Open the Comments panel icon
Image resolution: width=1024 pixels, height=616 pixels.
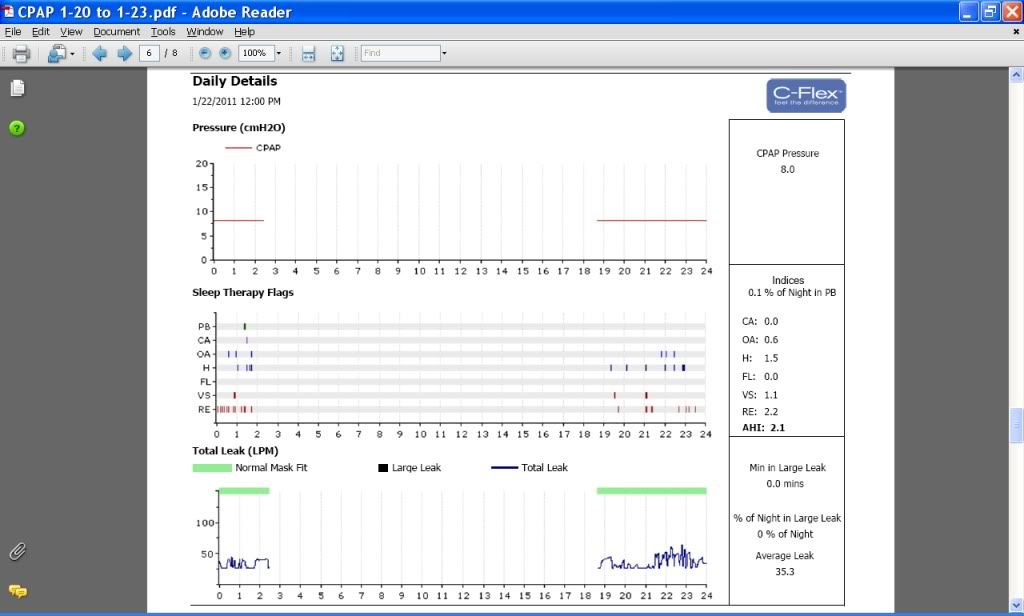coord(17,591)
